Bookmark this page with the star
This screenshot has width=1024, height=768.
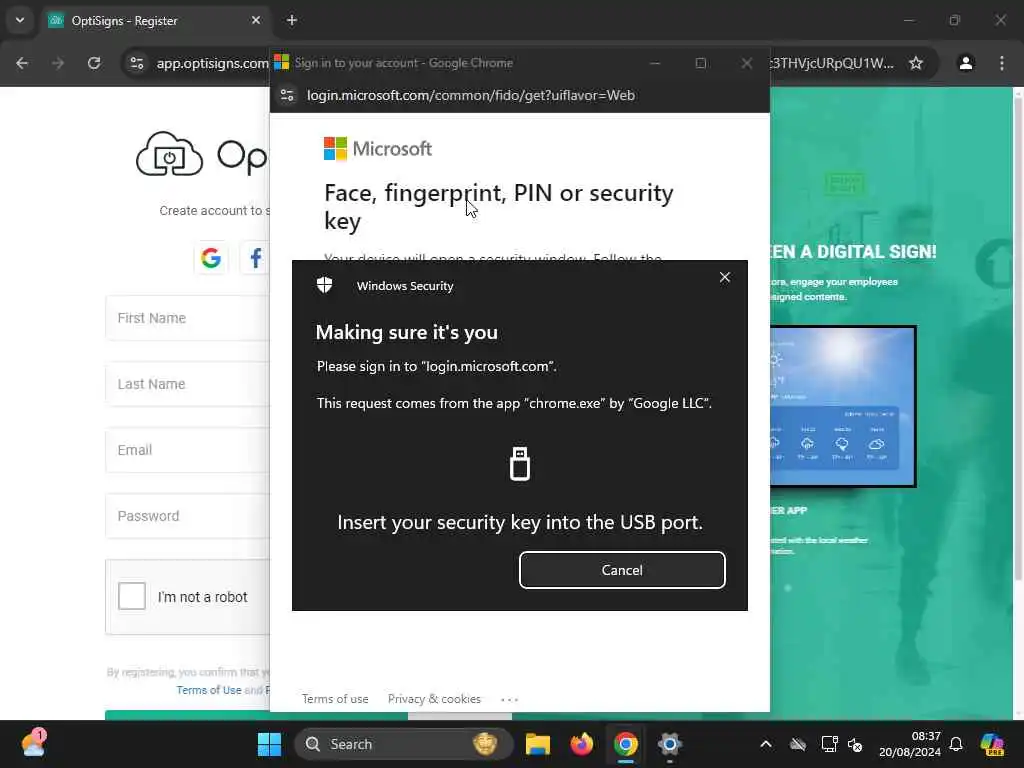click(x=916, y=63)
